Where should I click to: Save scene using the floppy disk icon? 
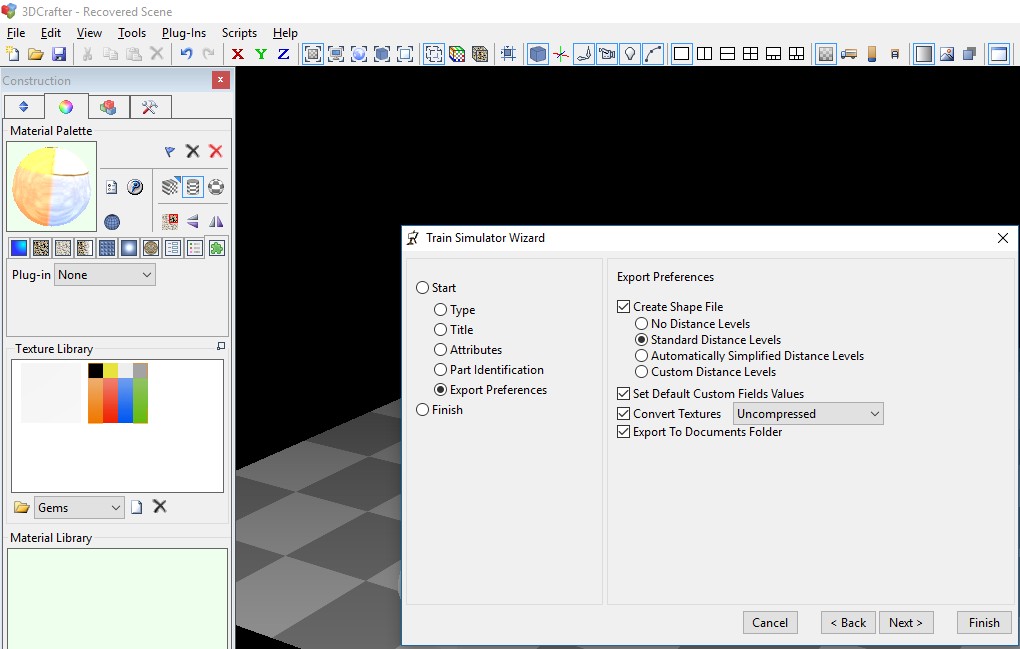click(59, 54)
